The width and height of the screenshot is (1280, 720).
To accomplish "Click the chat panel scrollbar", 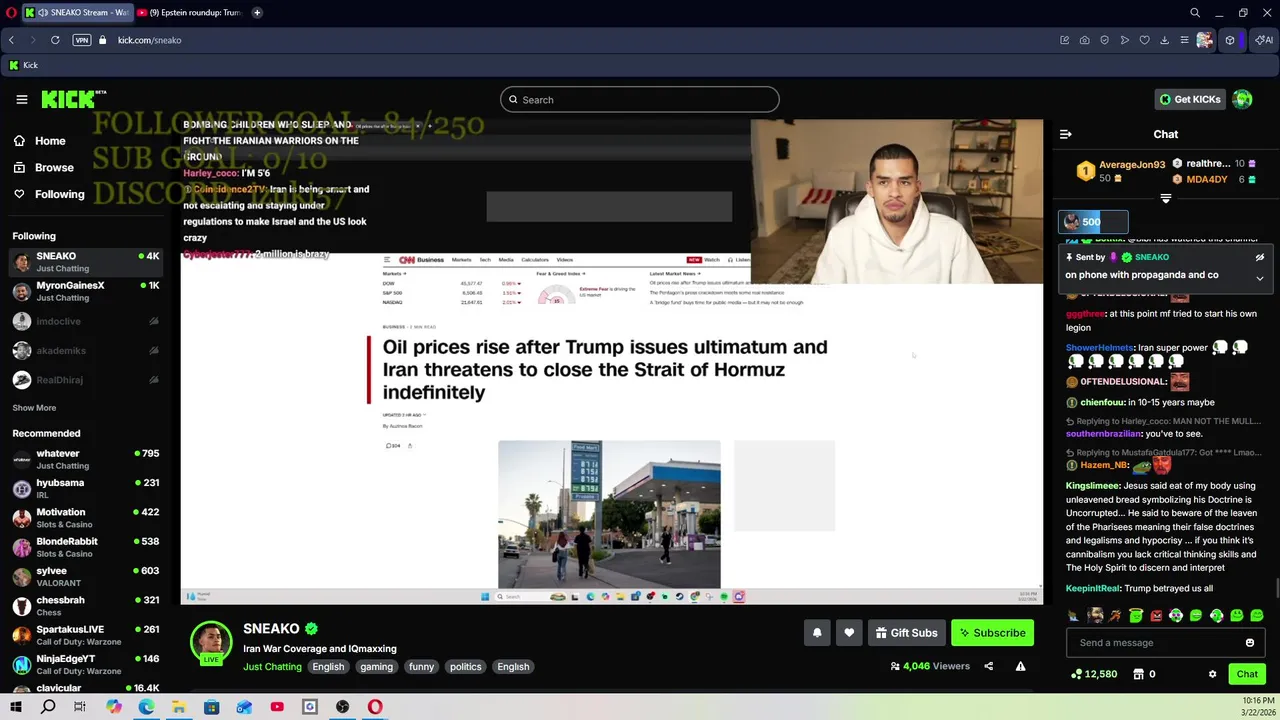I will click(1275, 588).
